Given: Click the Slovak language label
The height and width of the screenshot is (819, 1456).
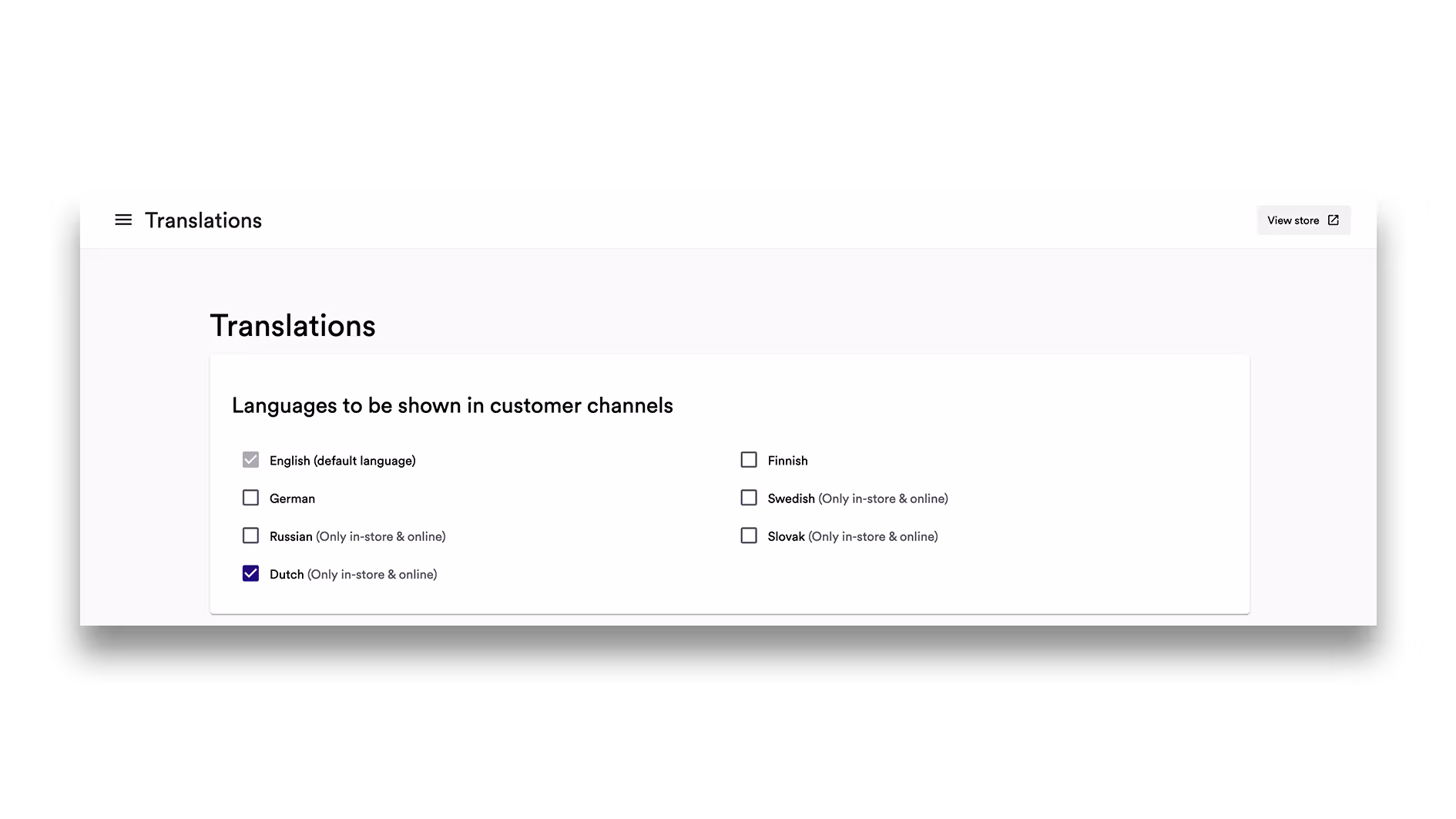Looking at the screenshot, I should click(786, 536).
